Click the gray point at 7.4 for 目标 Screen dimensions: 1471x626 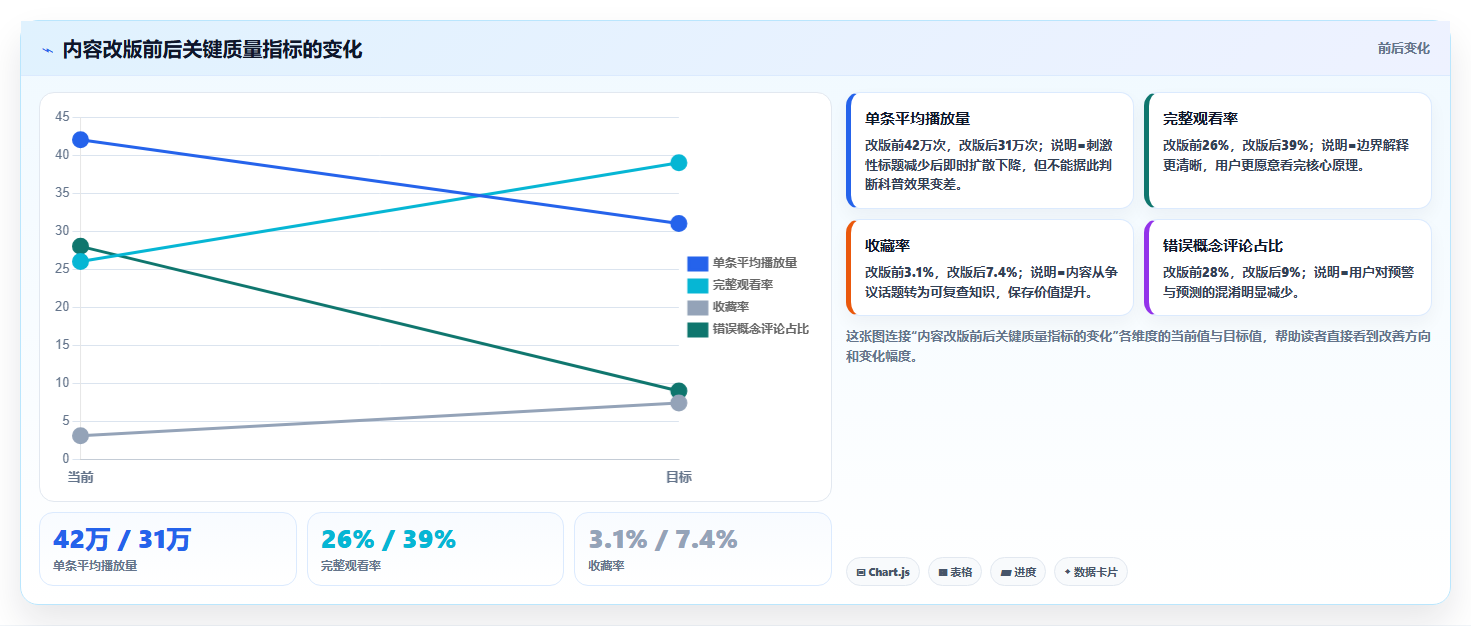678,402
